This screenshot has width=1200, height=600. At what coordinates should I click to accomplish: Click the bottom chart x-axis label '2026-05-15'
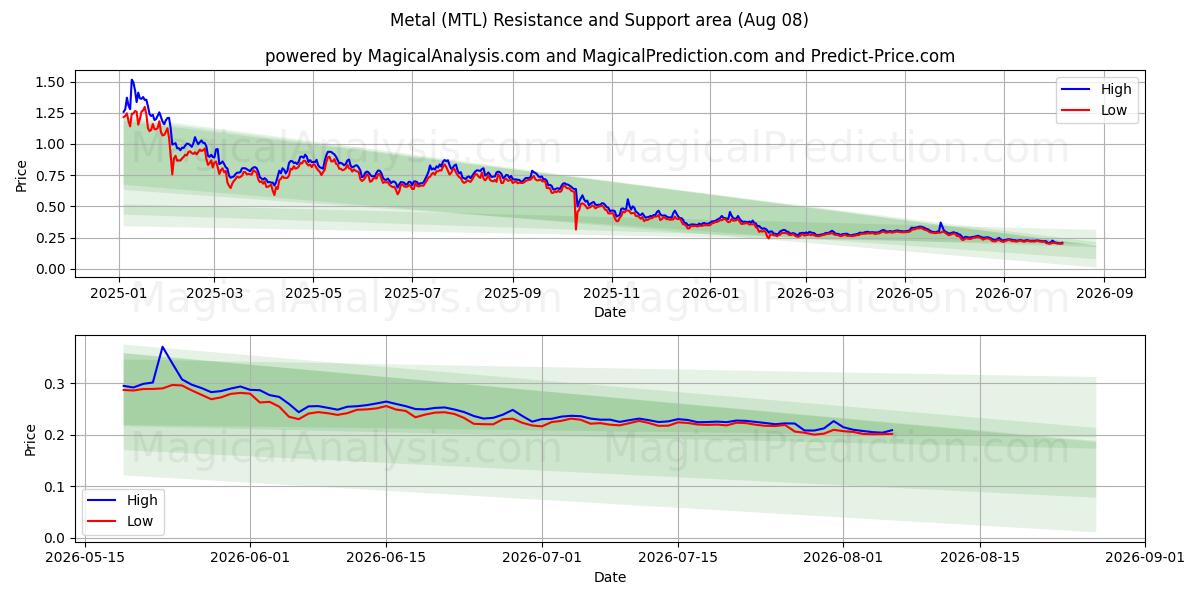click(x=84, y=558)
